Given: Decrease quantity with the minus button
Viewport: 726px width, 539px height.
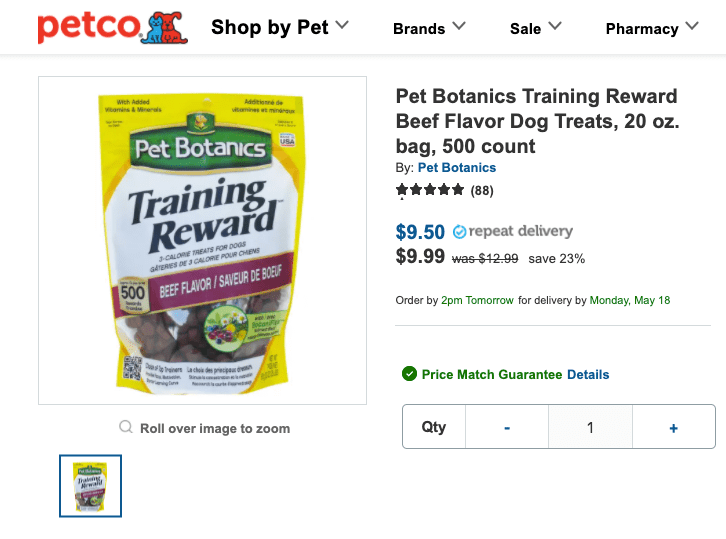Looking at the screenshot, I should point(507,428).
